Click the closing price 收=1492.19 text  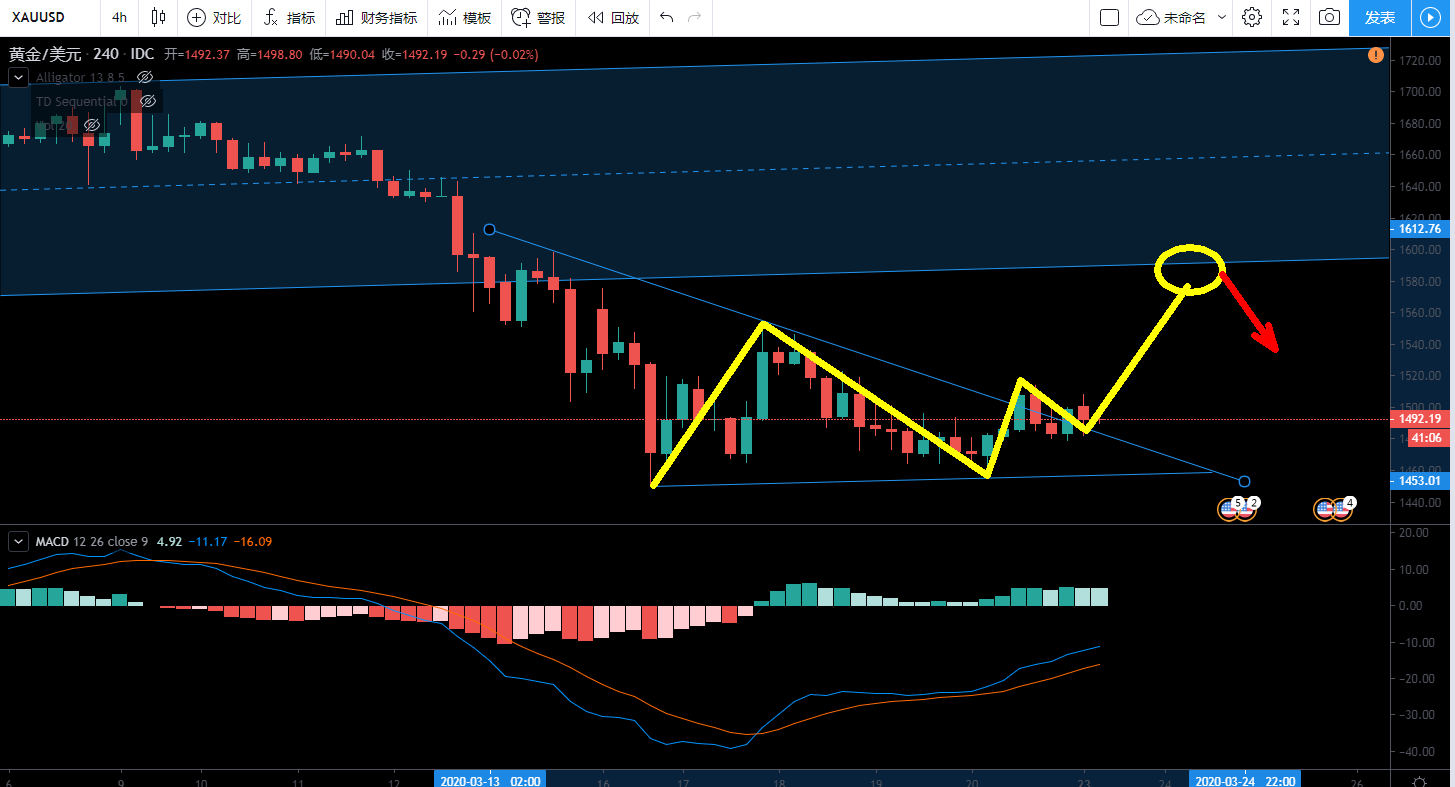point(414,54)
